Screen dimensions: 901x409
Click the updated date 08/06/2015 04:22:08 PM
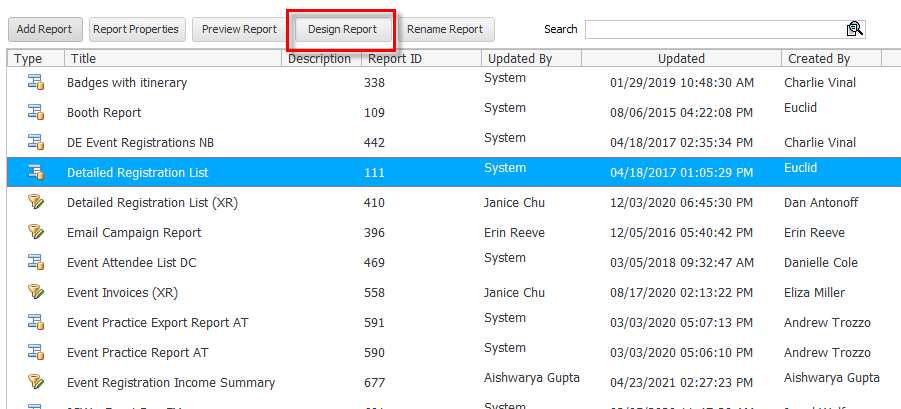point(681,113)
